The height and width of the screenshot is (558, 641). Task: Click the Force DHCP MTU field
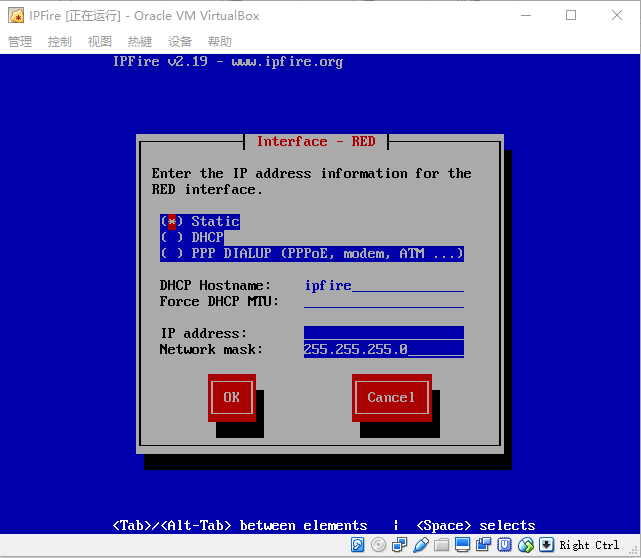coord(384,301)
